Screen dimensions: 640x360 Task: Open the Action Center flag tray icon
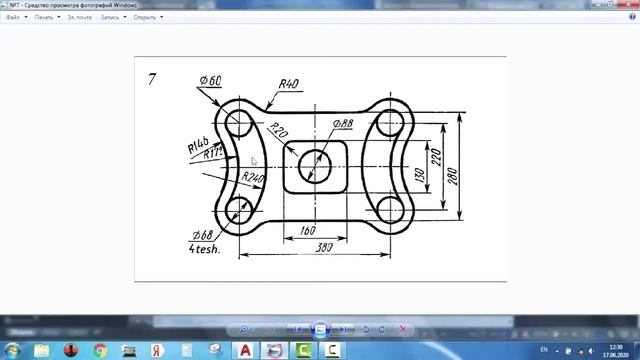568,351
